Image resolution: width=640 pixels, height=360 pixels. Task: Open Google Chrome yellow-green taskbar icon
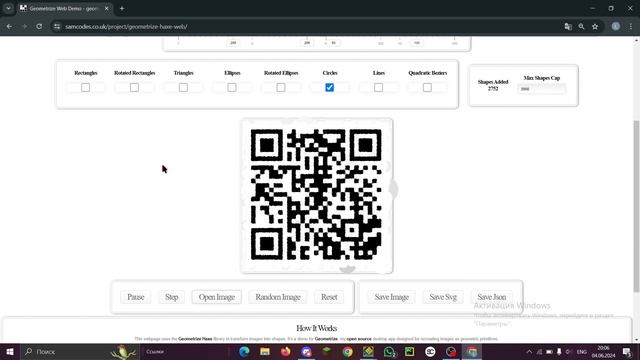pyautogui.click(x=347, y=351)
